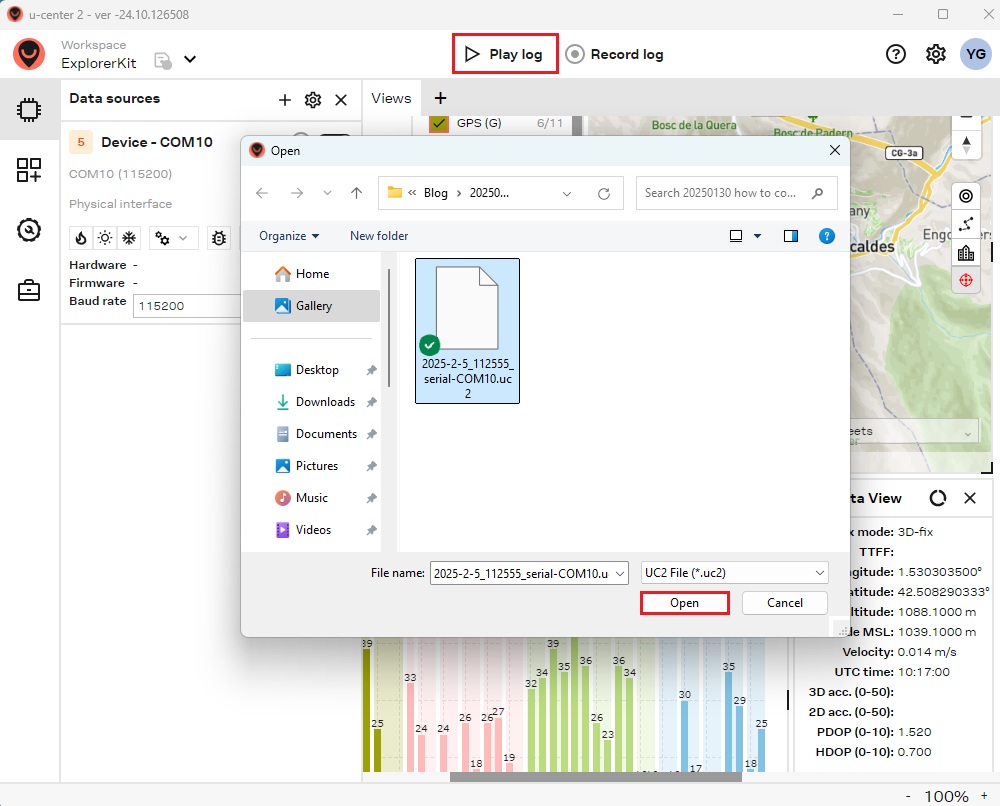Open the toolbox briefcase icon in sidebar
The image size is (1000, 806).
pos(29,291)
